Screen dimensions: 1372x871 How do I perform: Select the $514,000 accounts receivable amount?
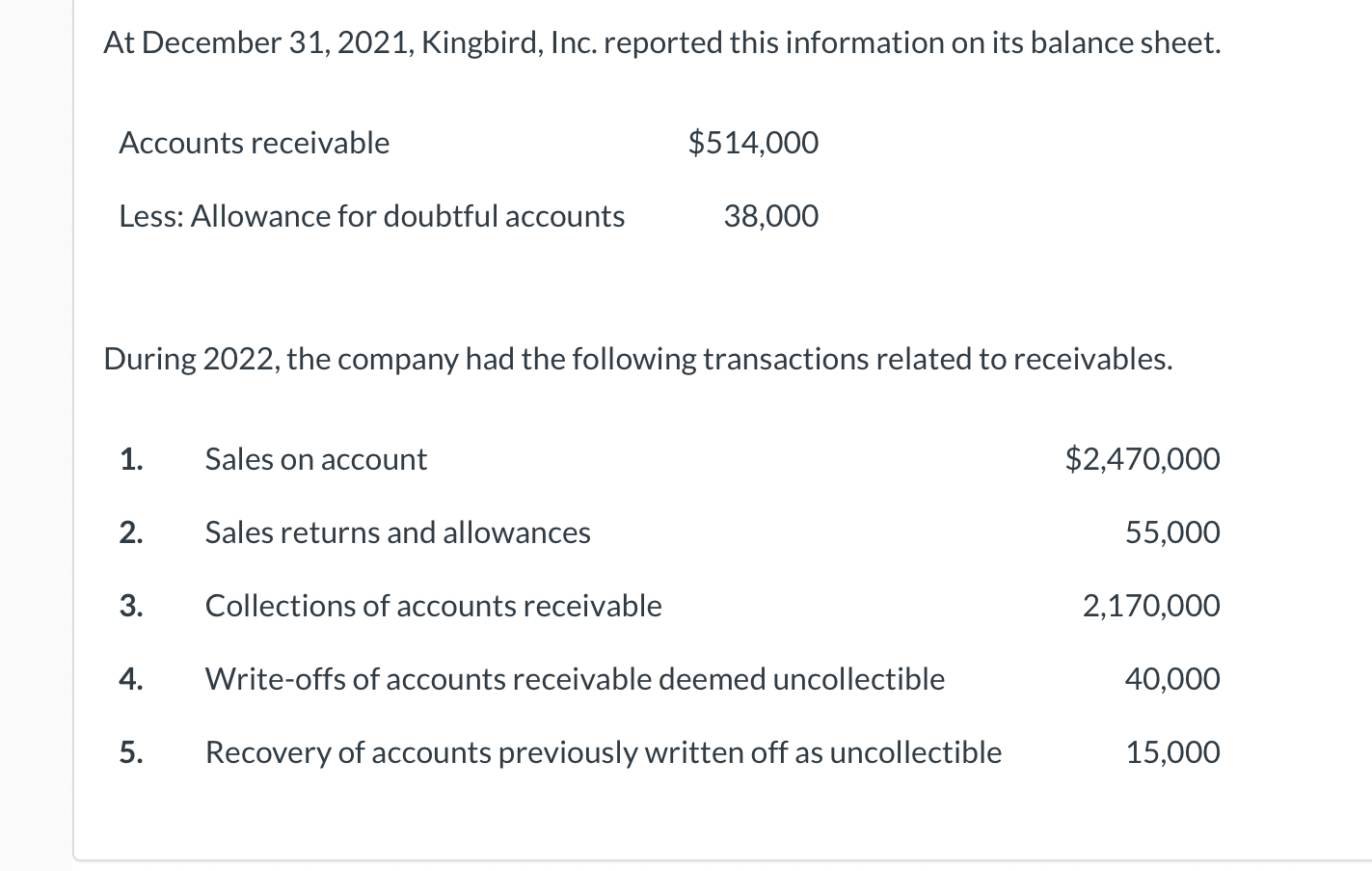[x=753, y=143]
